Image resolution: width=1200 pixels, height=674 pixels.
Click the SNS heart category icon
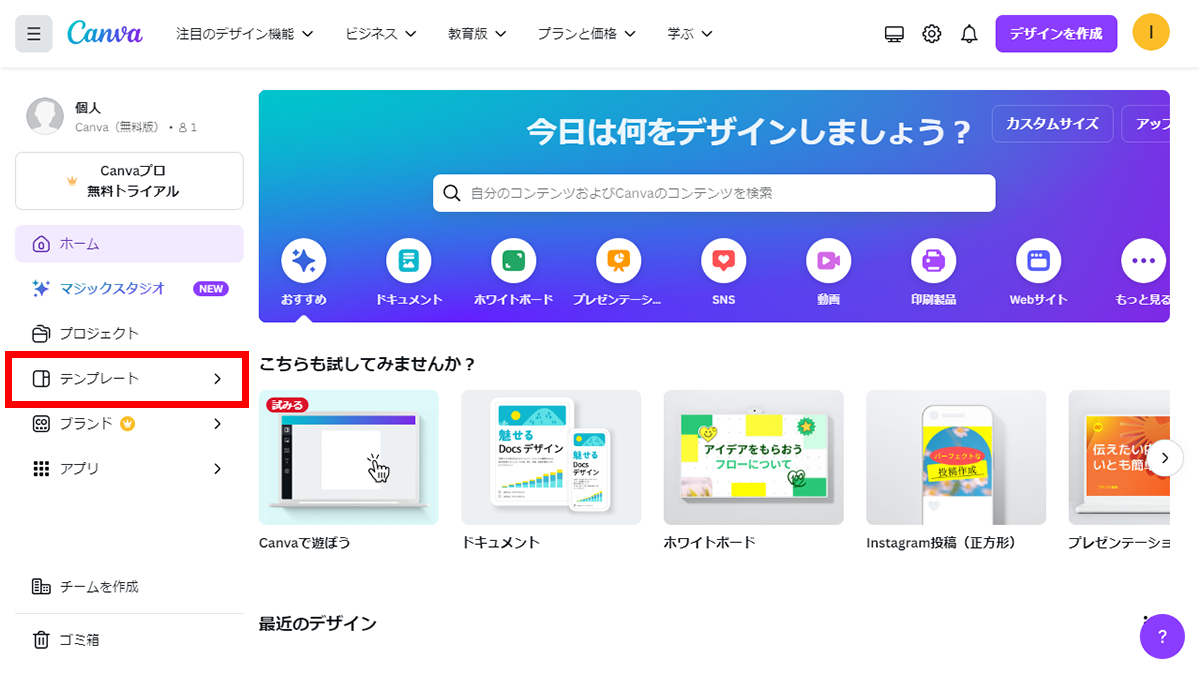723,262
